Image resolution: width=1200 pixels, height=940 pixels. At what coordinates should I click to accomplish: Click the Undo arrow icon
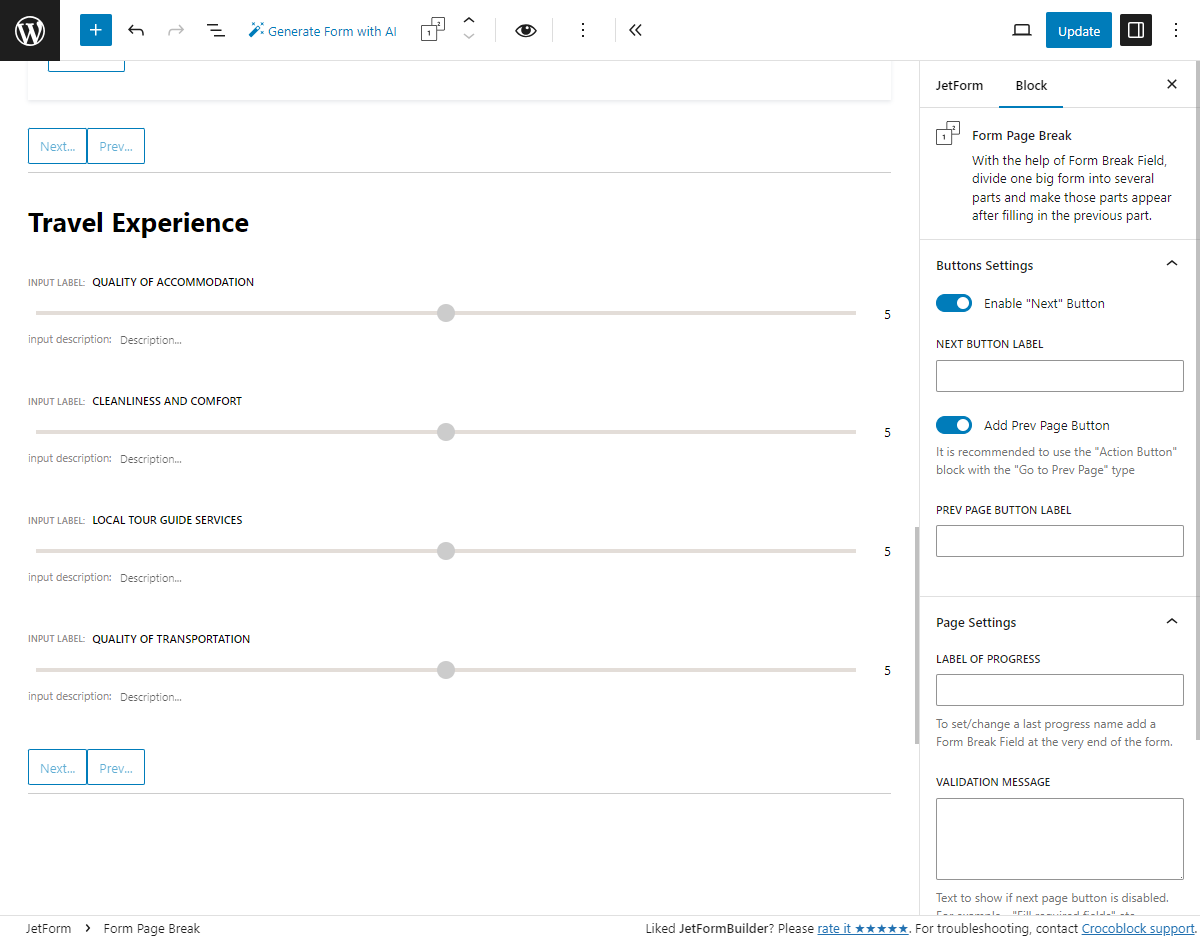click(136, 30)
